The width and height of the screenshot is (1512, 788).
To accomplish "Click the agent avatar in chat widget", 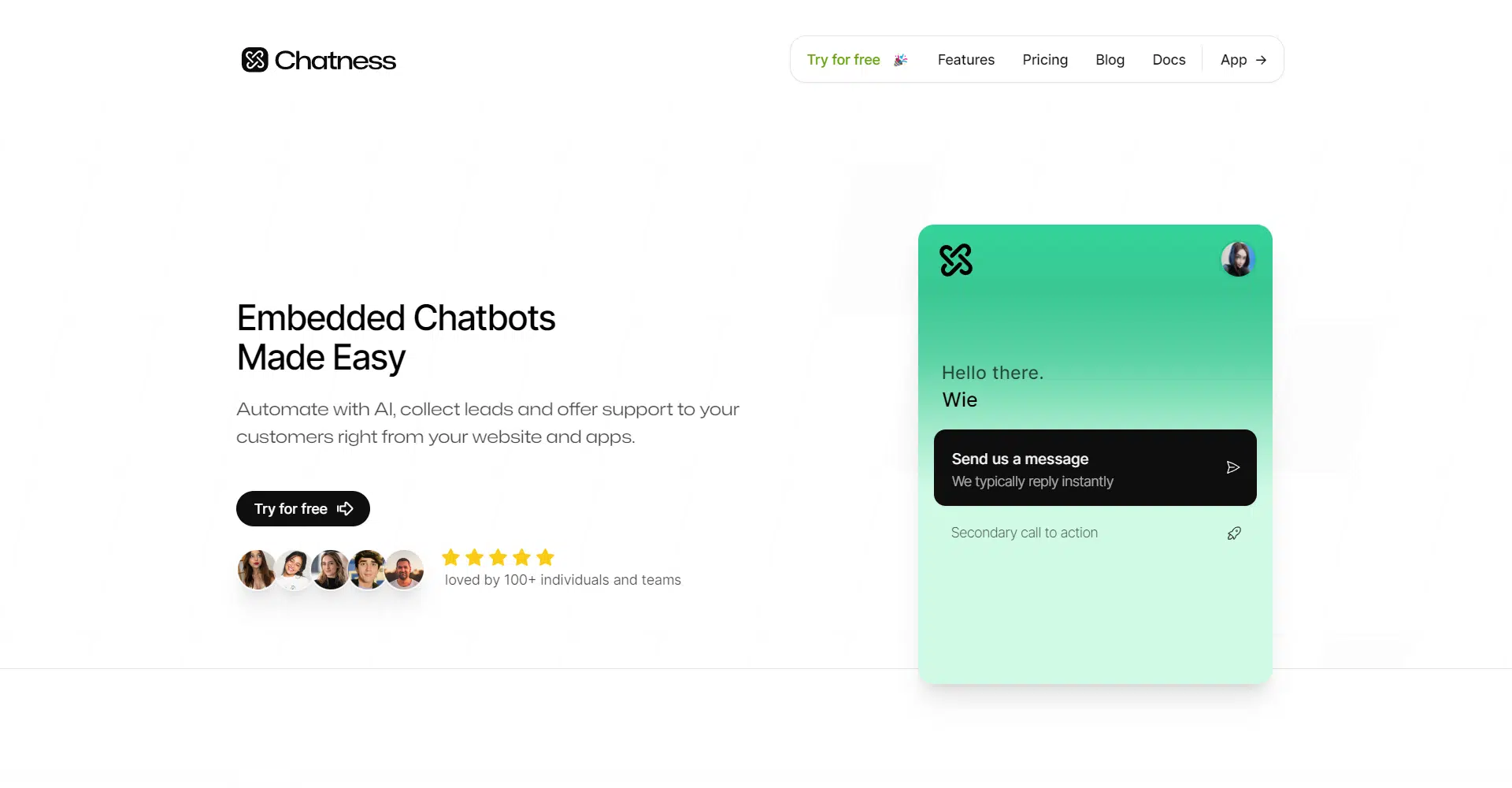I will [1237, 259].
